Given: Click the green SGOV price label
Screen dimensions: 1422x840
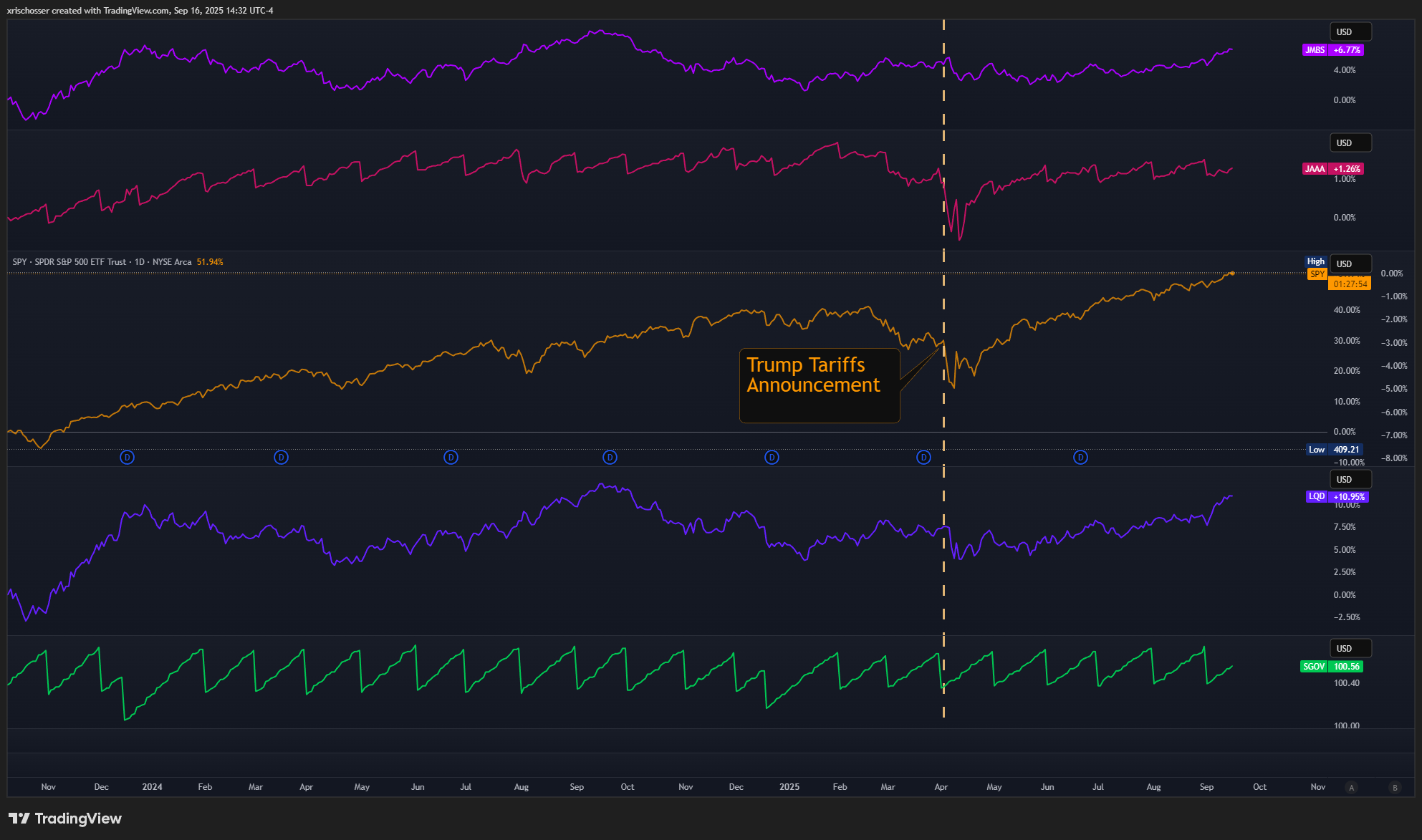Looking at the screenshot, I should pyautogui.click(x=1346, y=667).
